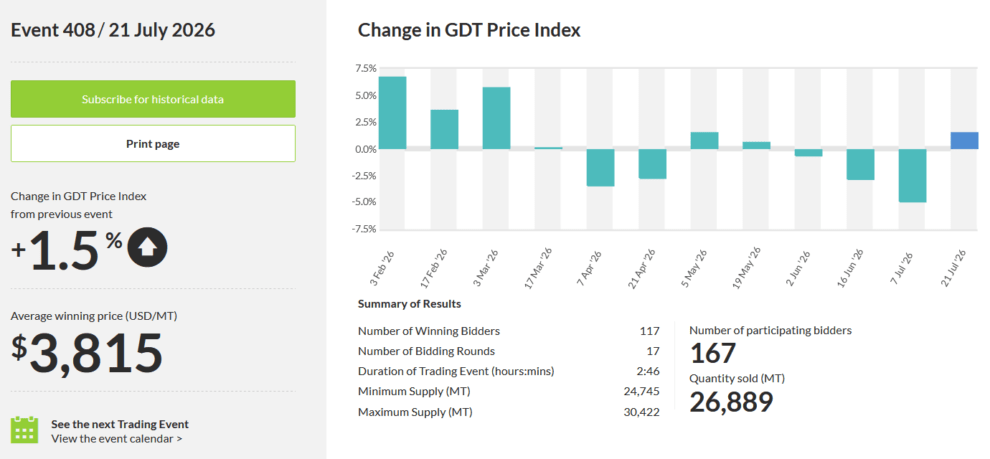
Task: Select the 7 Jul '26 negative bar
Action: pos(912,176)
